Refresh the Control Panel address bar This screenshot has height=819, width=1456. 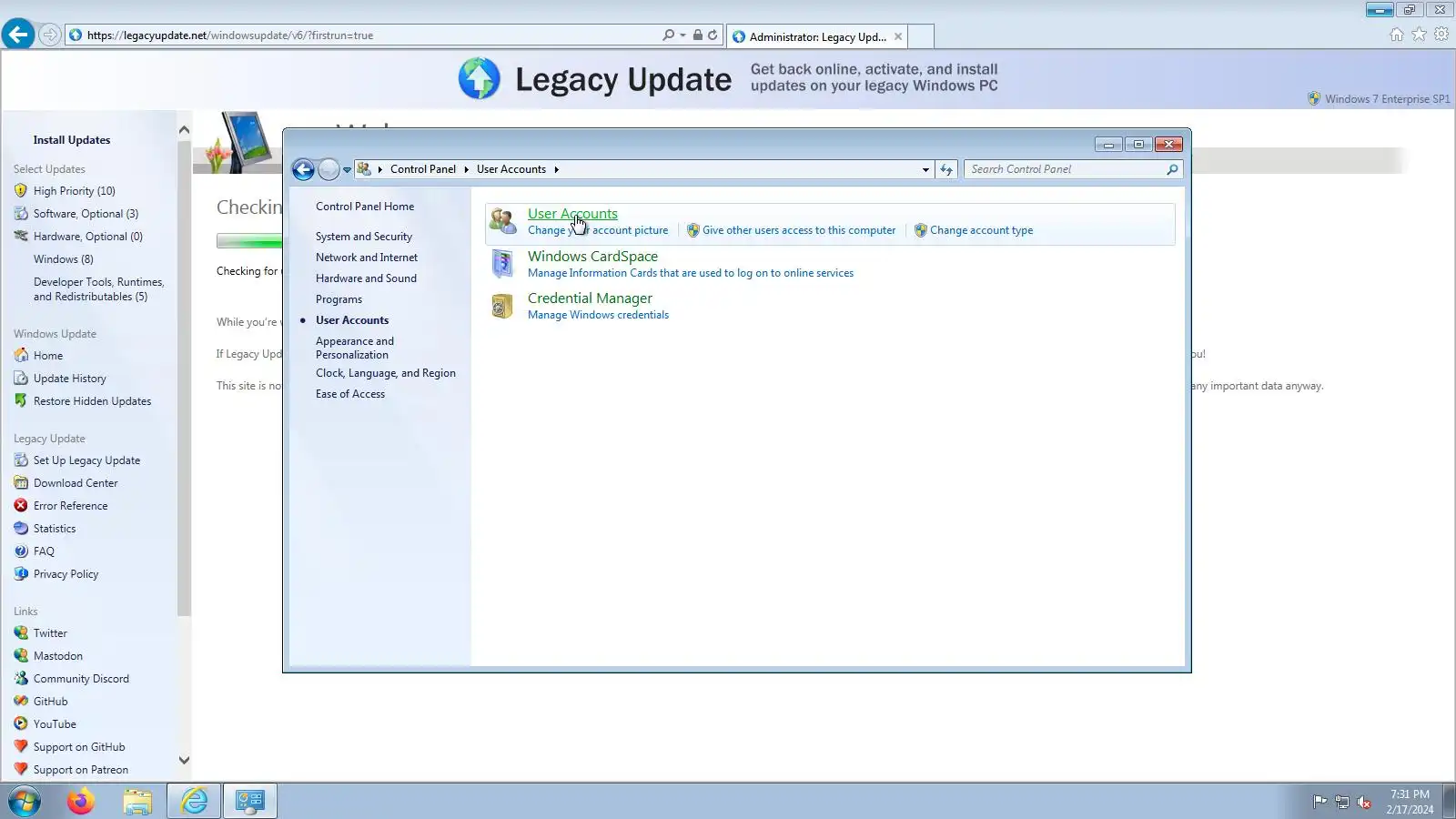pyautogui.click(x=946, y=169)
